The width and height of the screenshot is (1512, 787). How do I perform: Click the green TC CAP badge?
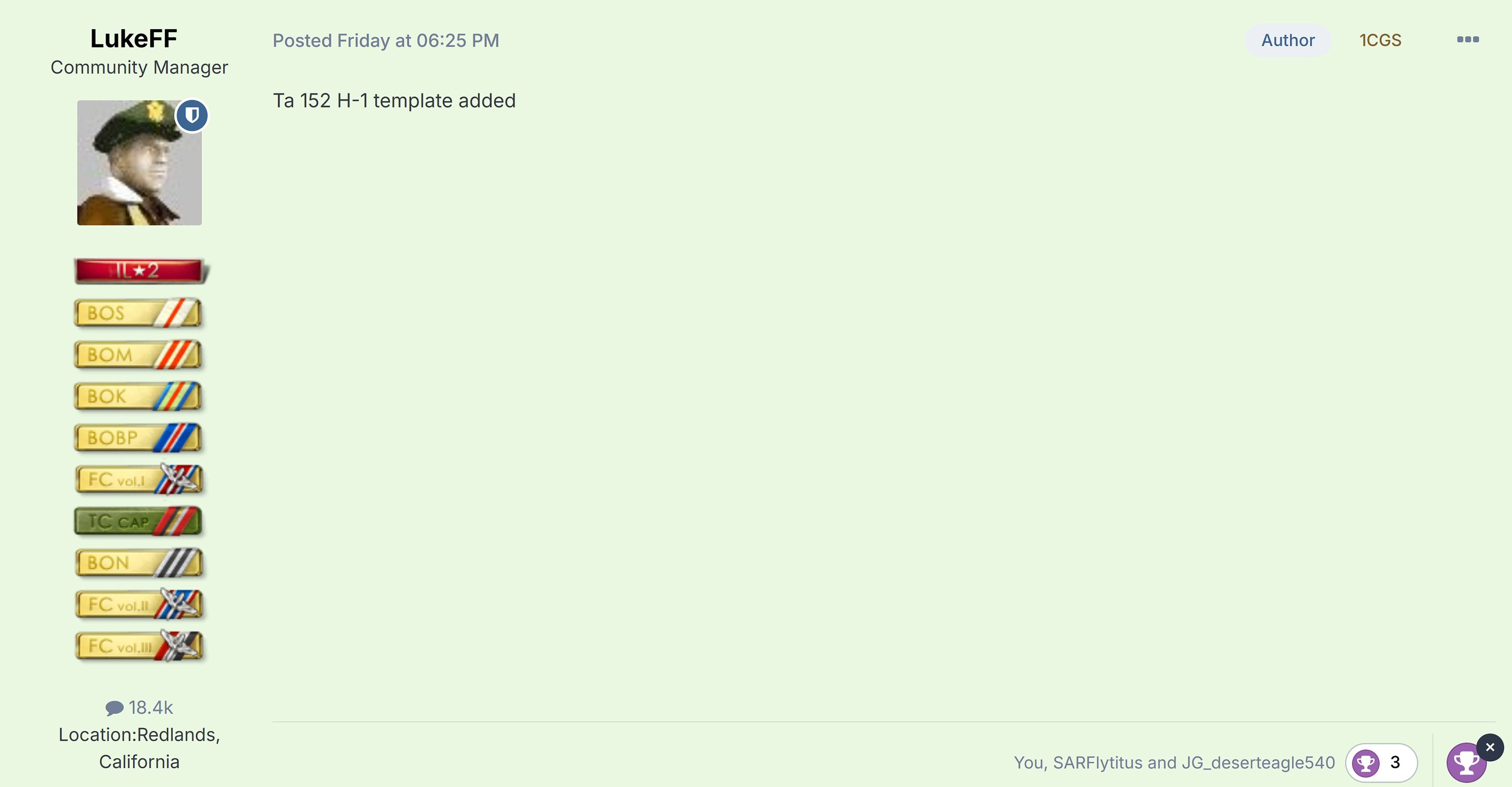[x=139, y=521]
